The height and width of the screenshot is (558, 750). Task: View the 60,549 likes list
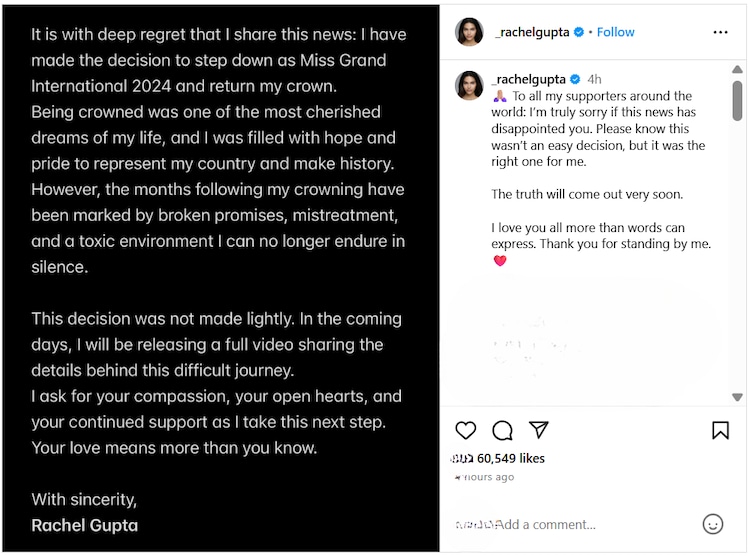click(511, 458)
